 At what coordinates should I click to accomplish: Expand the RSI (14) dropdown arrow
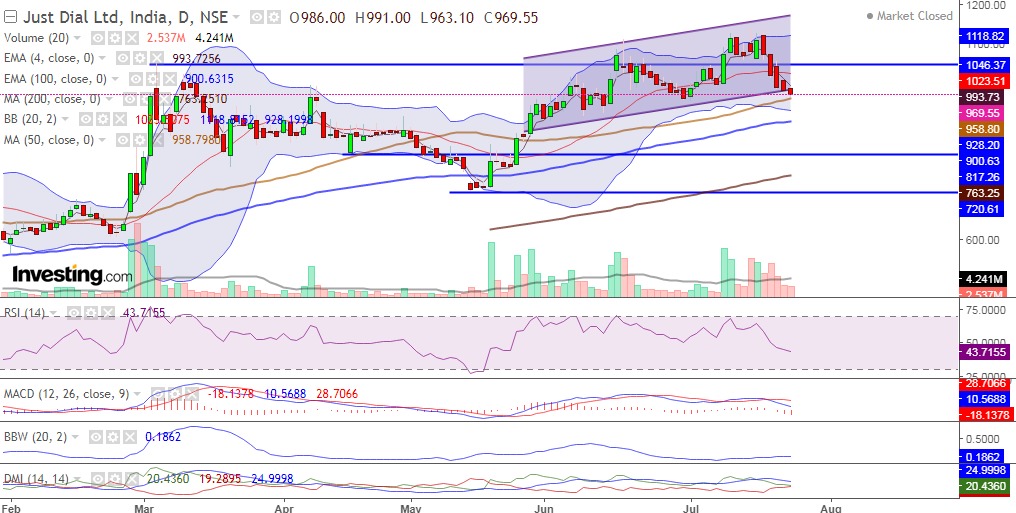point(53,312)
